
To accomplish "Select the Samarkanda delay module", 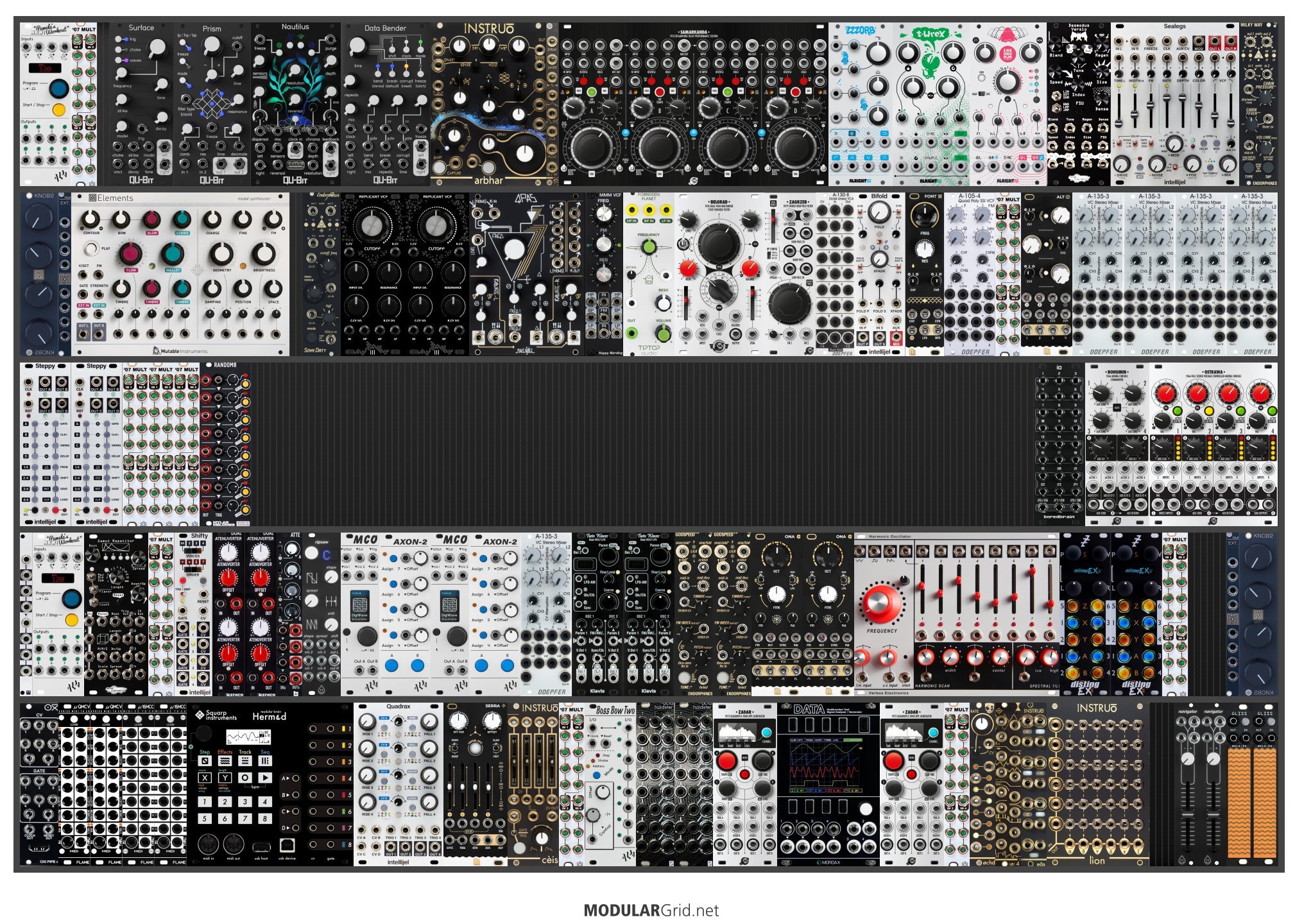I will (693, 104).
